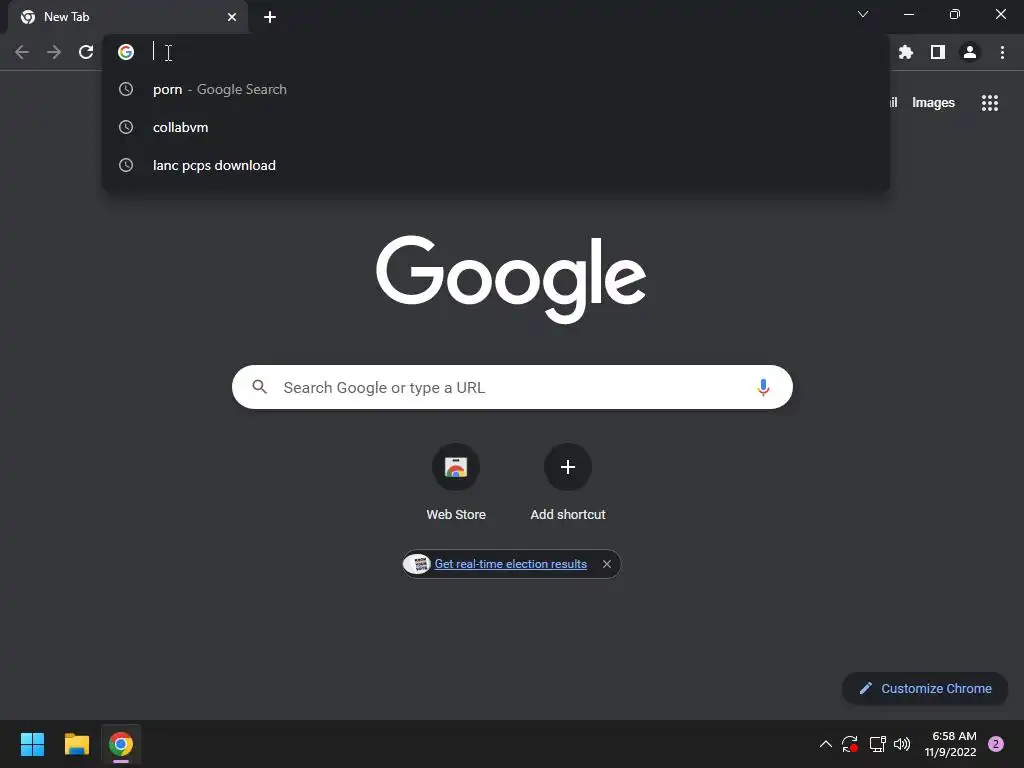Click the sync update tray icon
The image size is (1024, 768).
click(850, 744)
